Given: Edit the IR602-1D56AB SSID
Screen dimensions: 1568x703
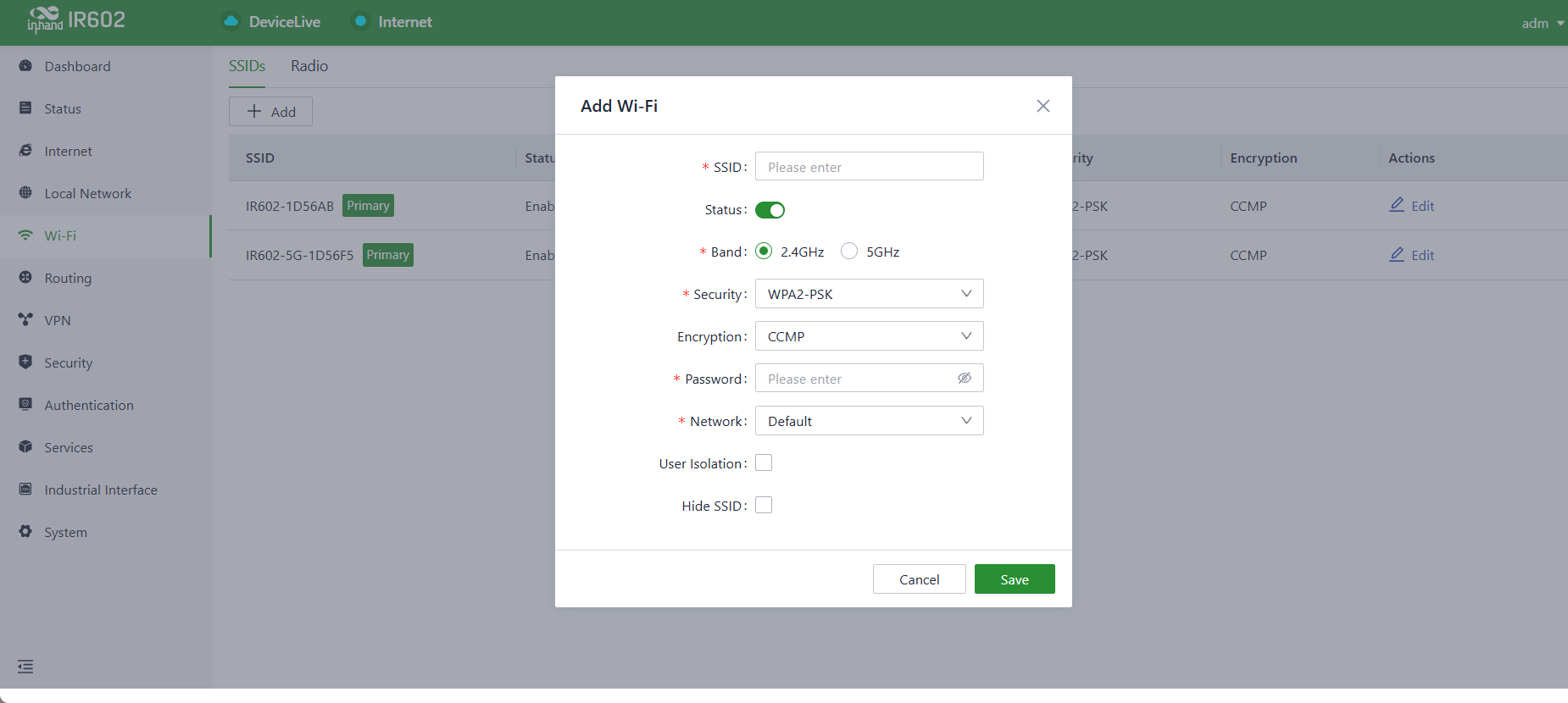Looking at the screenshot, I should (x=1412, y=206).
